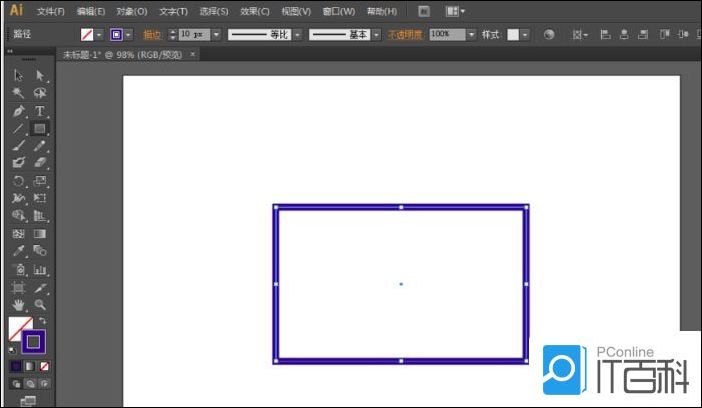Open the align-to options dropdown
Screen dimensions: 702x408
pos(580,34)
